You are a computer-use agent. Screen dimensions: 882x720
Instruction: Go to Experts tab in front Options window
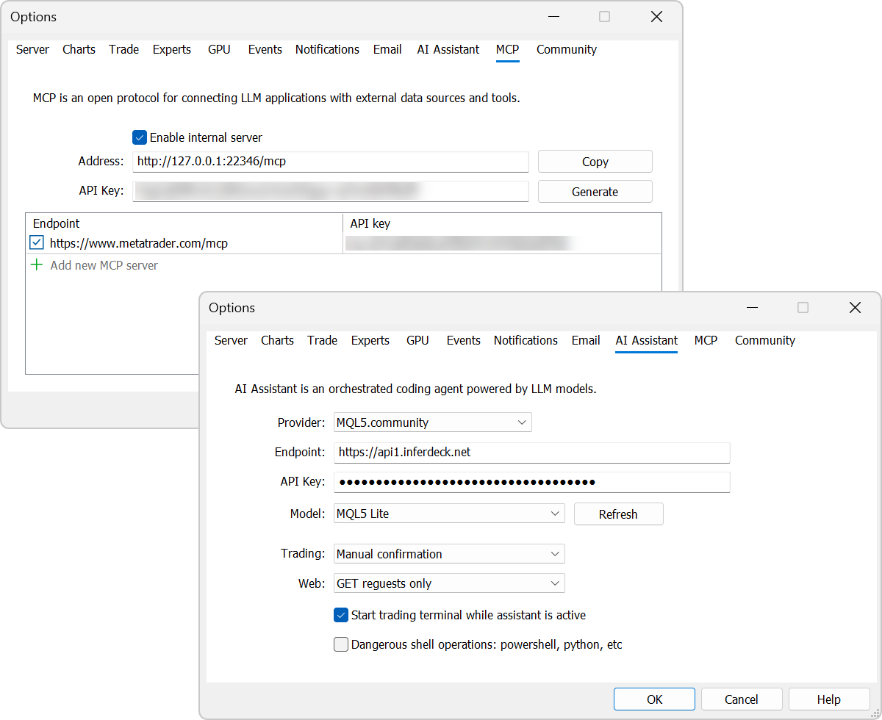(370, 340)
